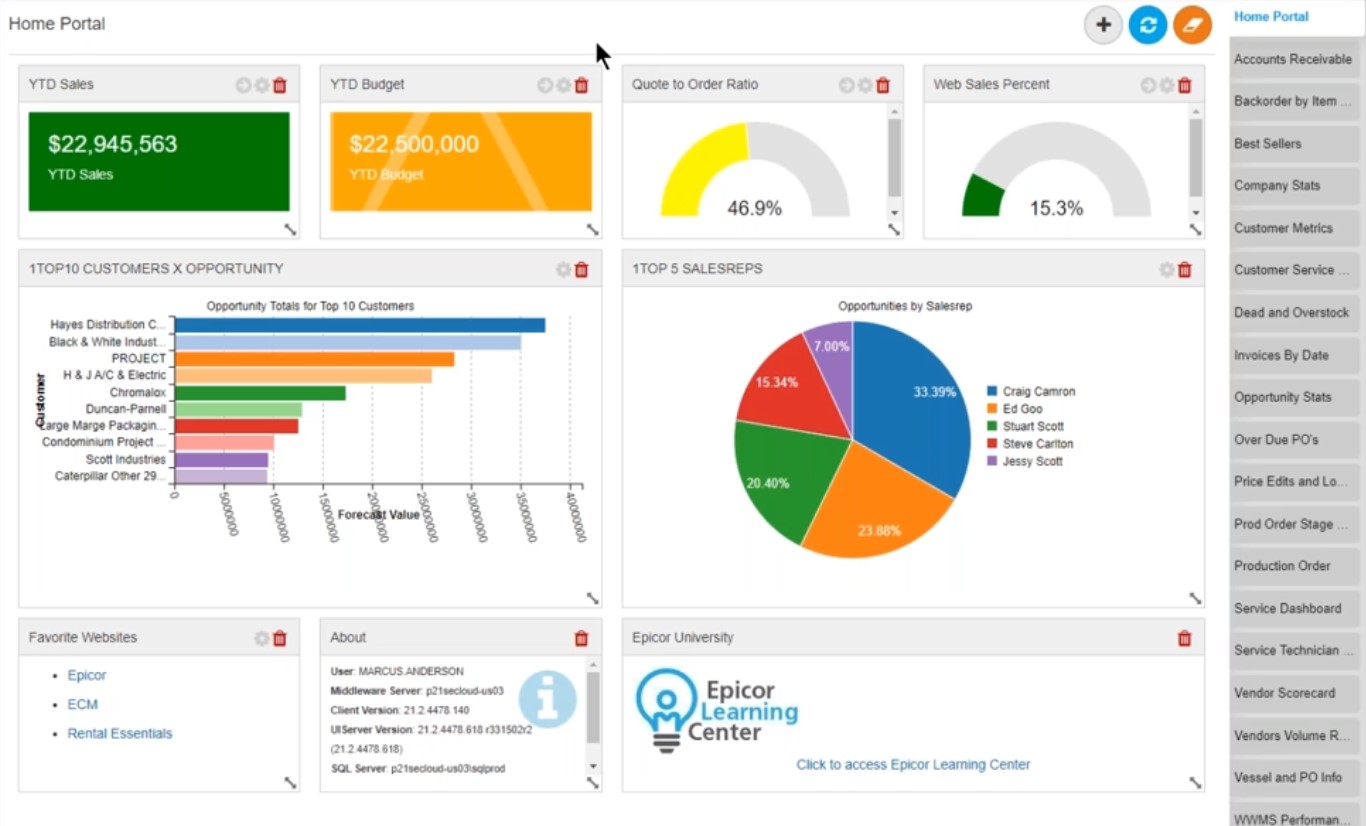This screenshot has width=1366, height=826.
Task: Open the Accounts Receivable tab
Action: tap(1292, 59)
